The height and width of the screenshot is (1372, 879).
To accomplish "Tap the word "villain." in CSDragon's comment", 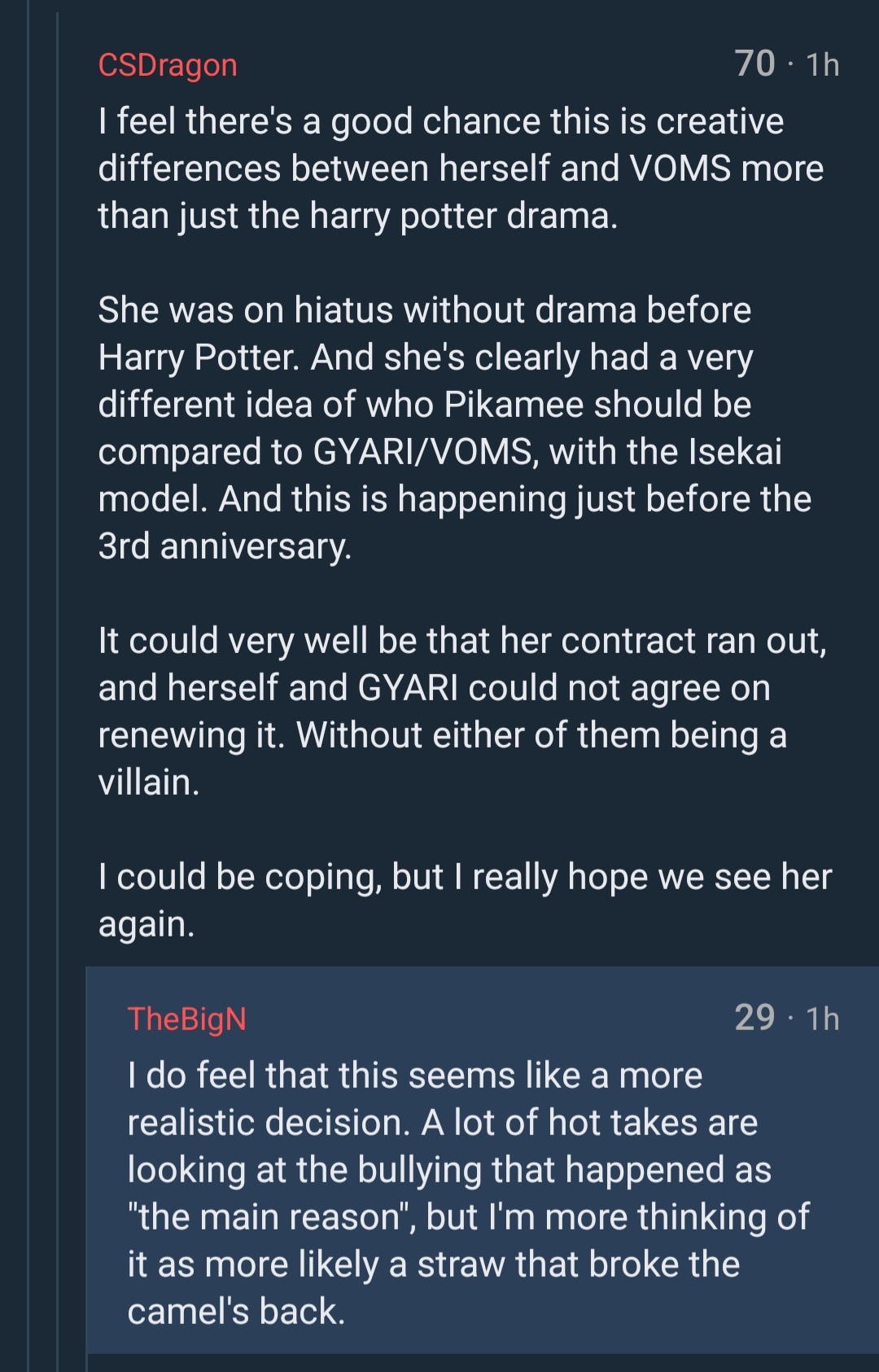I will click(x=148, y=782).
